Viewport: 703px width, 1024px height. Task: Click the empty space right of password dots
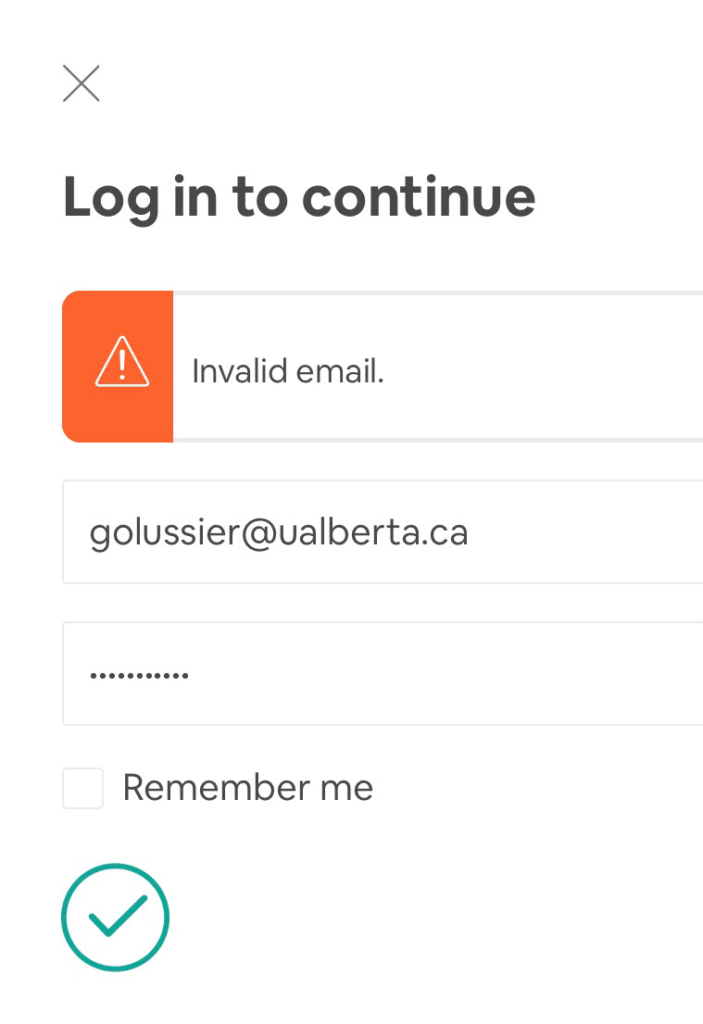click(x=444, y=674)
